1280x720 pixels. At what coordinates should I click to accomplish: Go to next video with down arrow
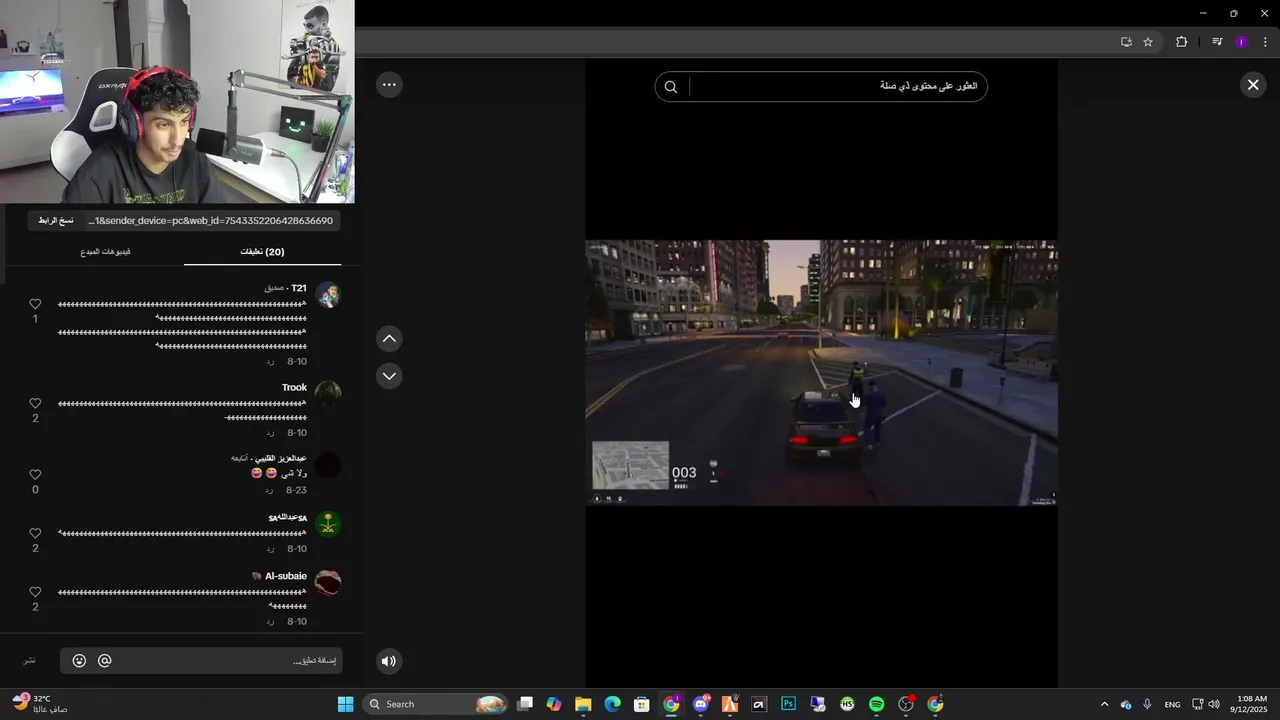[x=389, y=376]
